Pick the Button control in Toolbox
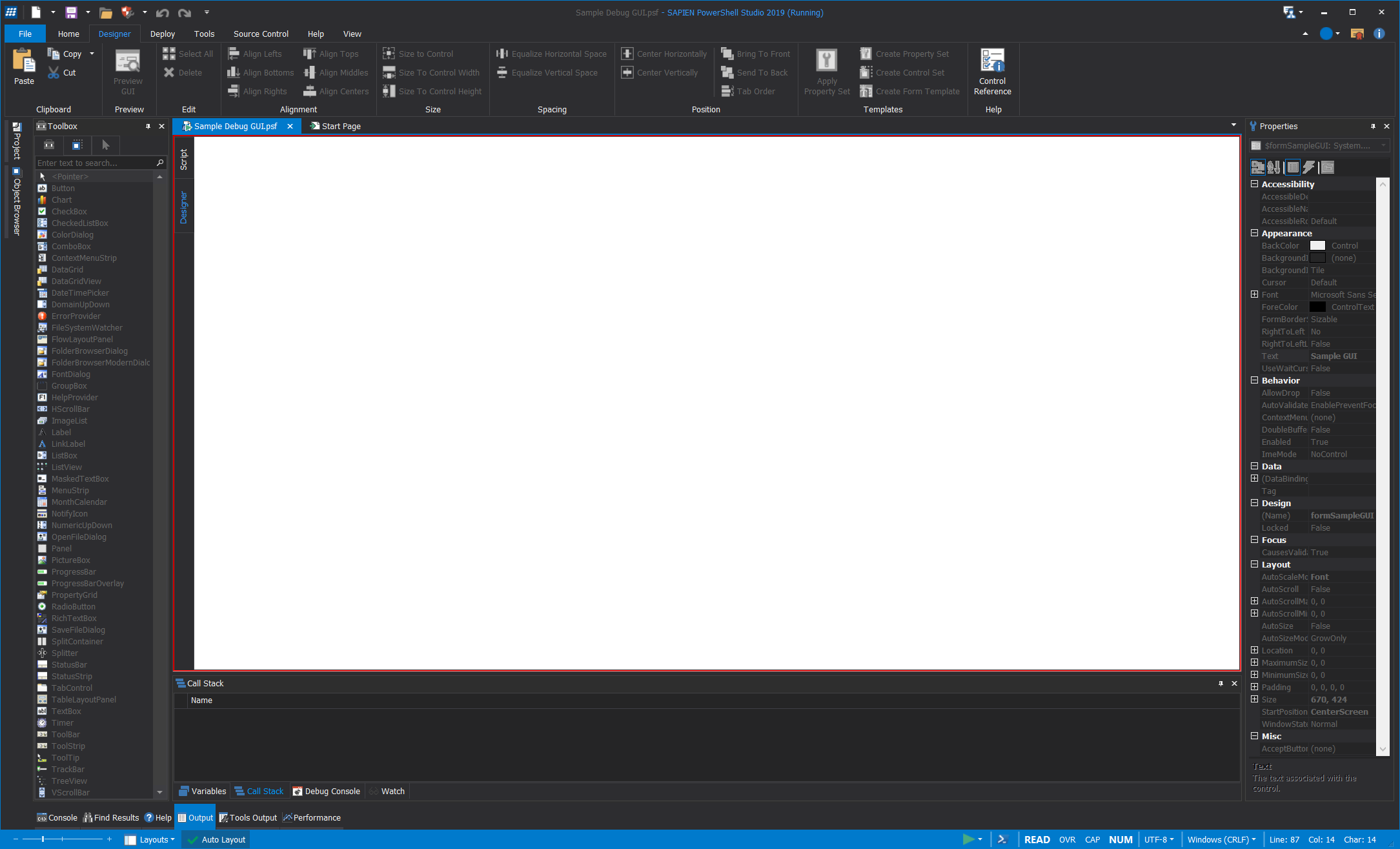 click(95, 188)
